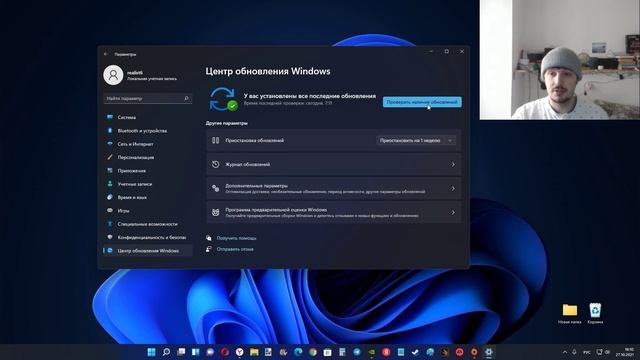This screenshot has height=360, width=640.
Task: Open Telegram from the taskbar
Action: pos(357,352)
